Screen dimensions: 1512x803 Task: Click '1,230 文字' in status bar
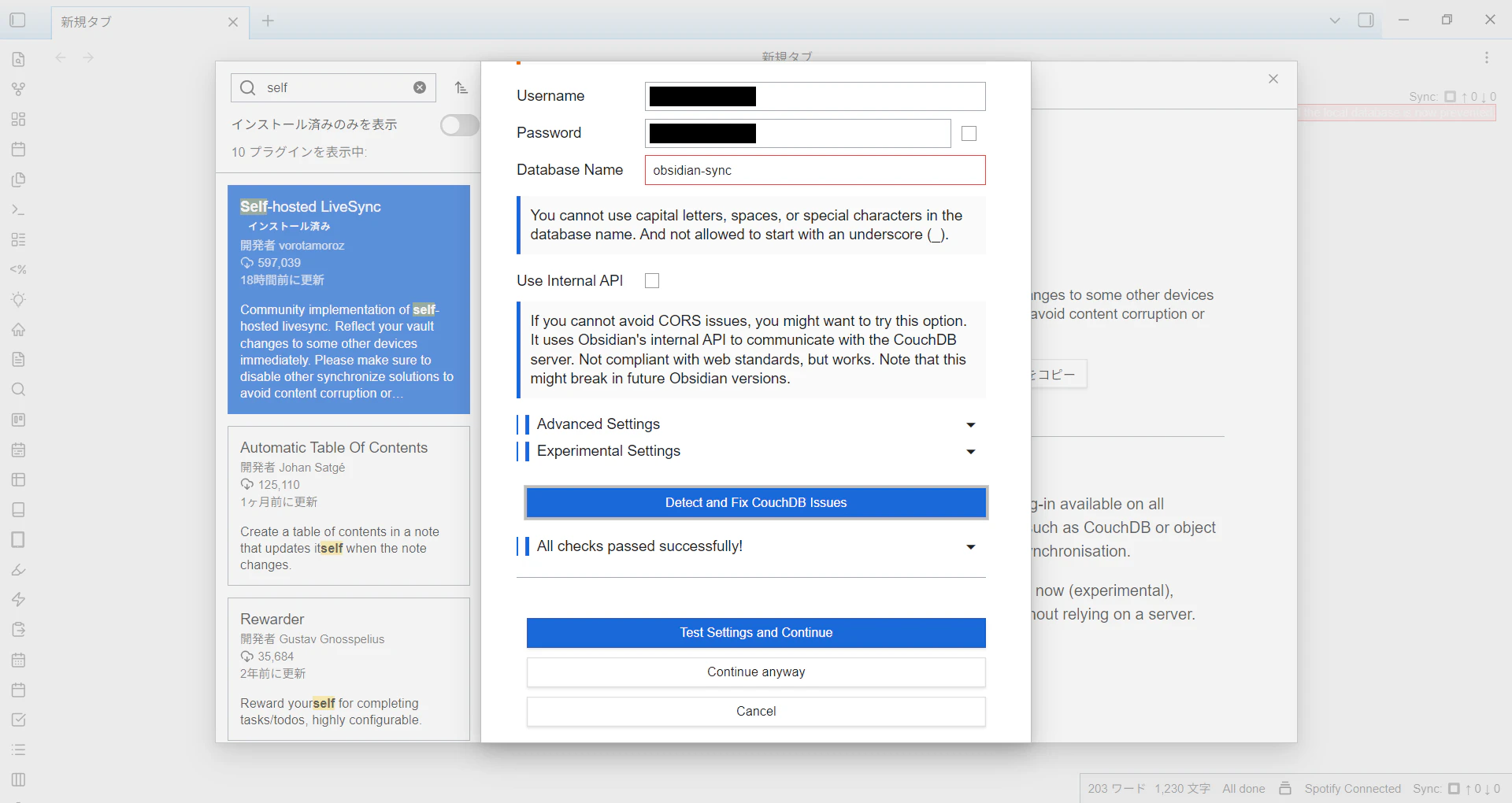1182,789
